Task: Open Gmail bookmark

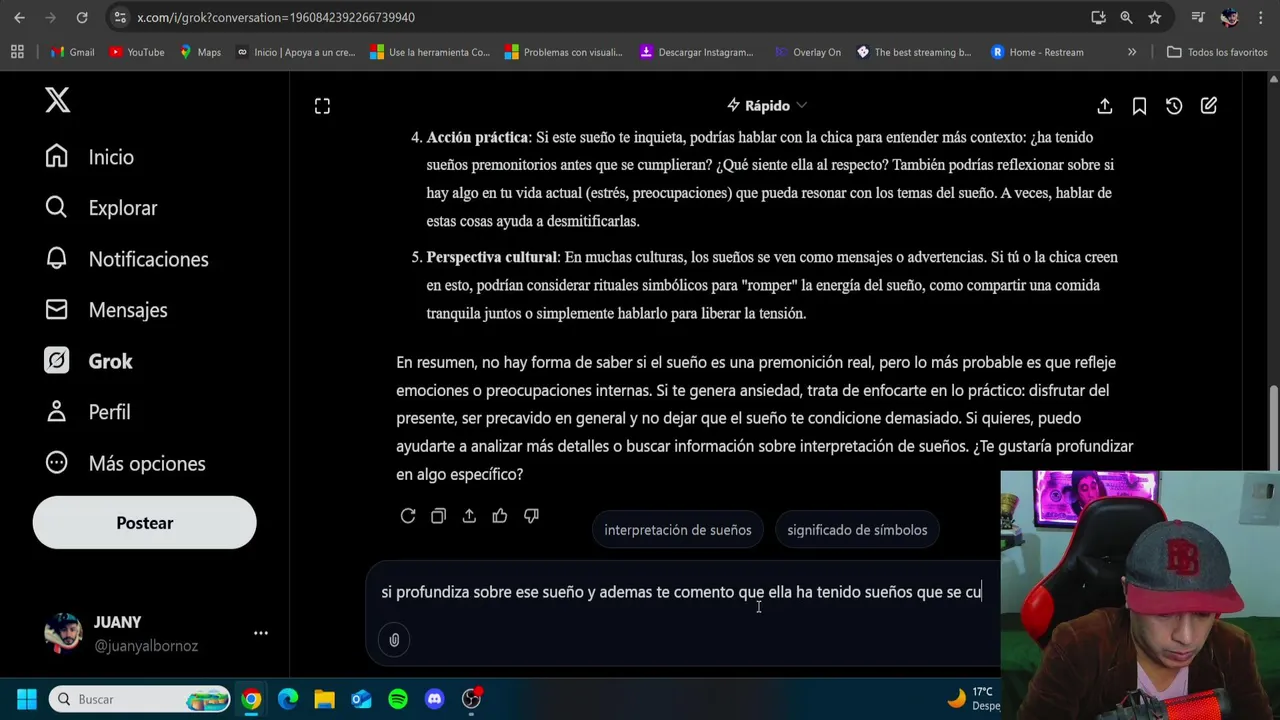Action: [x=73, y=52]
